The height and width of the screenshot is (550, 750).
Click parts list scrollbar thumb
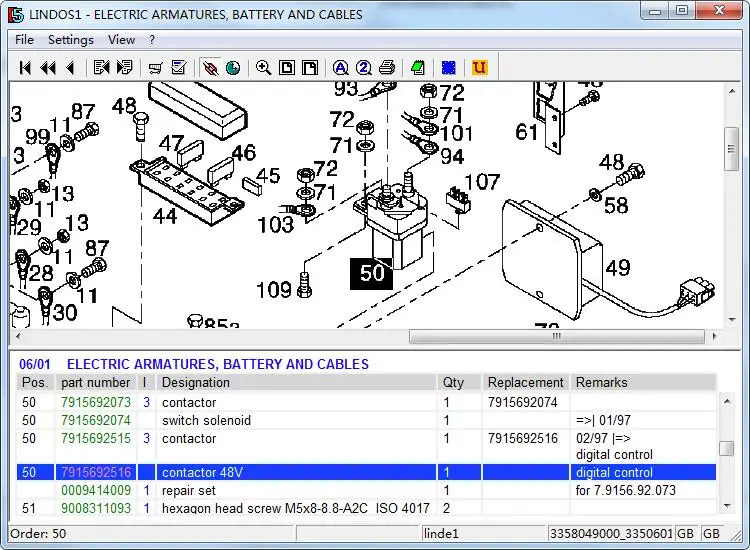[727, 449]
